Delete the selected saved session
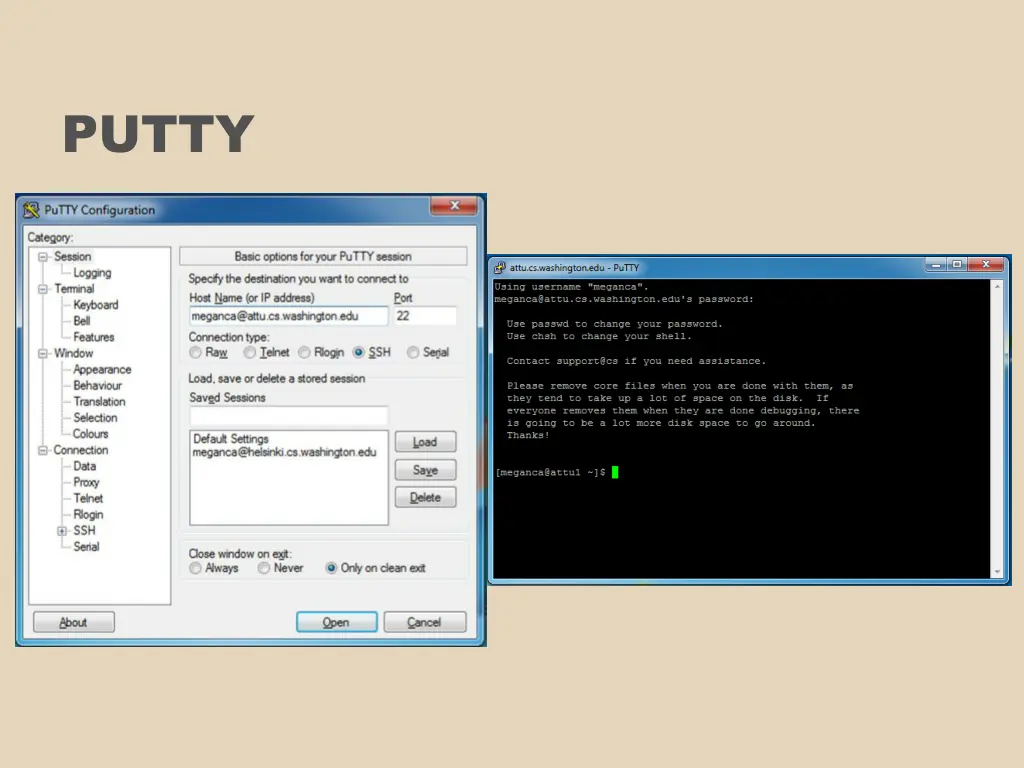Screen dimensions: 1024x768 (x=425, y=497)
